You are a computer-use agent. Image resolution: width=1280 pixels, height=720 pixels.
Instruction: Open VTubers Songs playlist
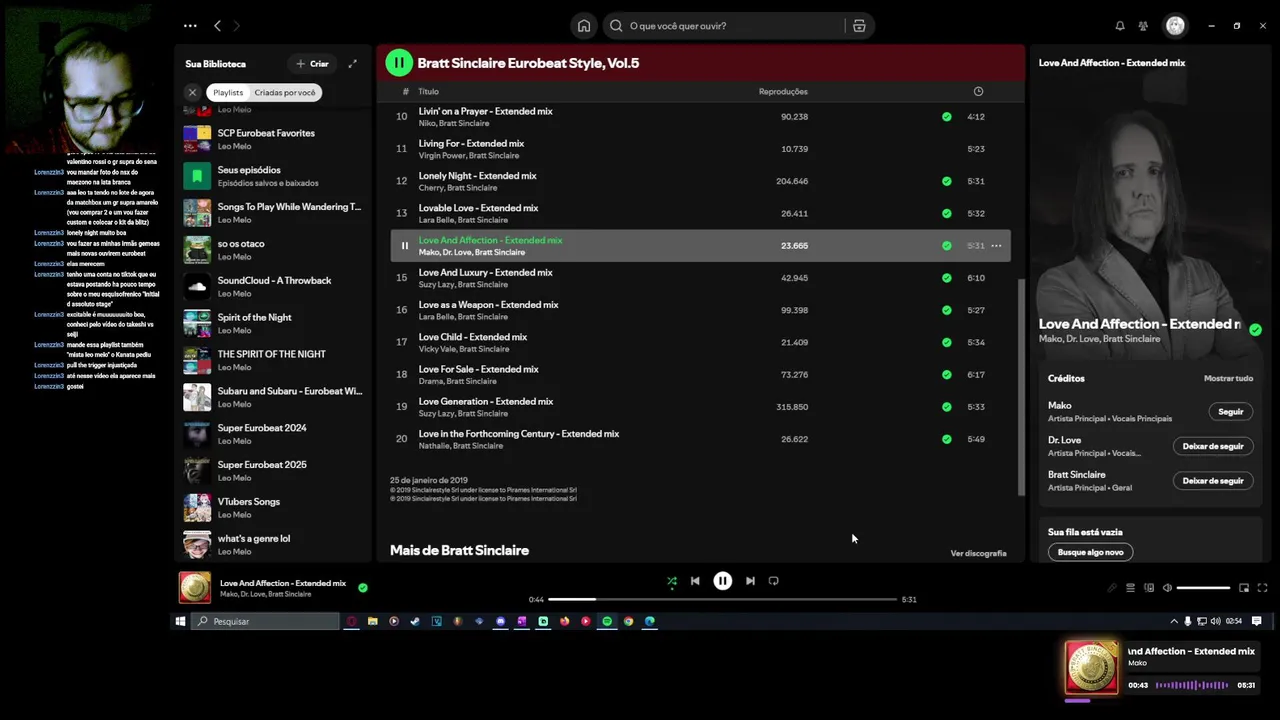pyautogui.click(x=273, y=508)
